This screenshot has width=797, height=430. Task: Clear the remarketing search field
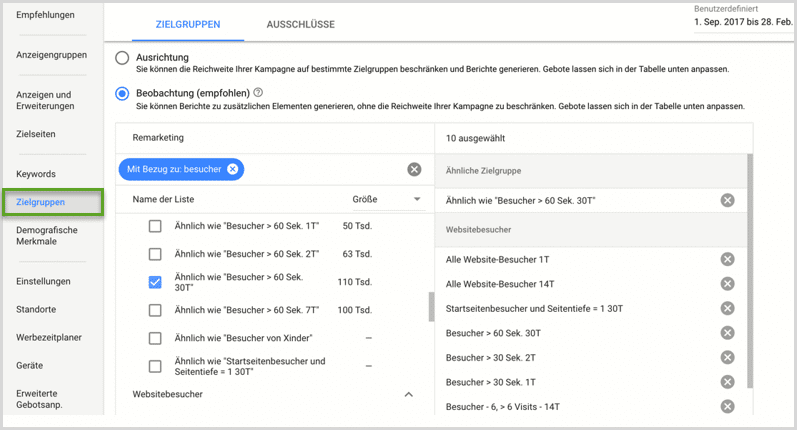coord(414,169)
